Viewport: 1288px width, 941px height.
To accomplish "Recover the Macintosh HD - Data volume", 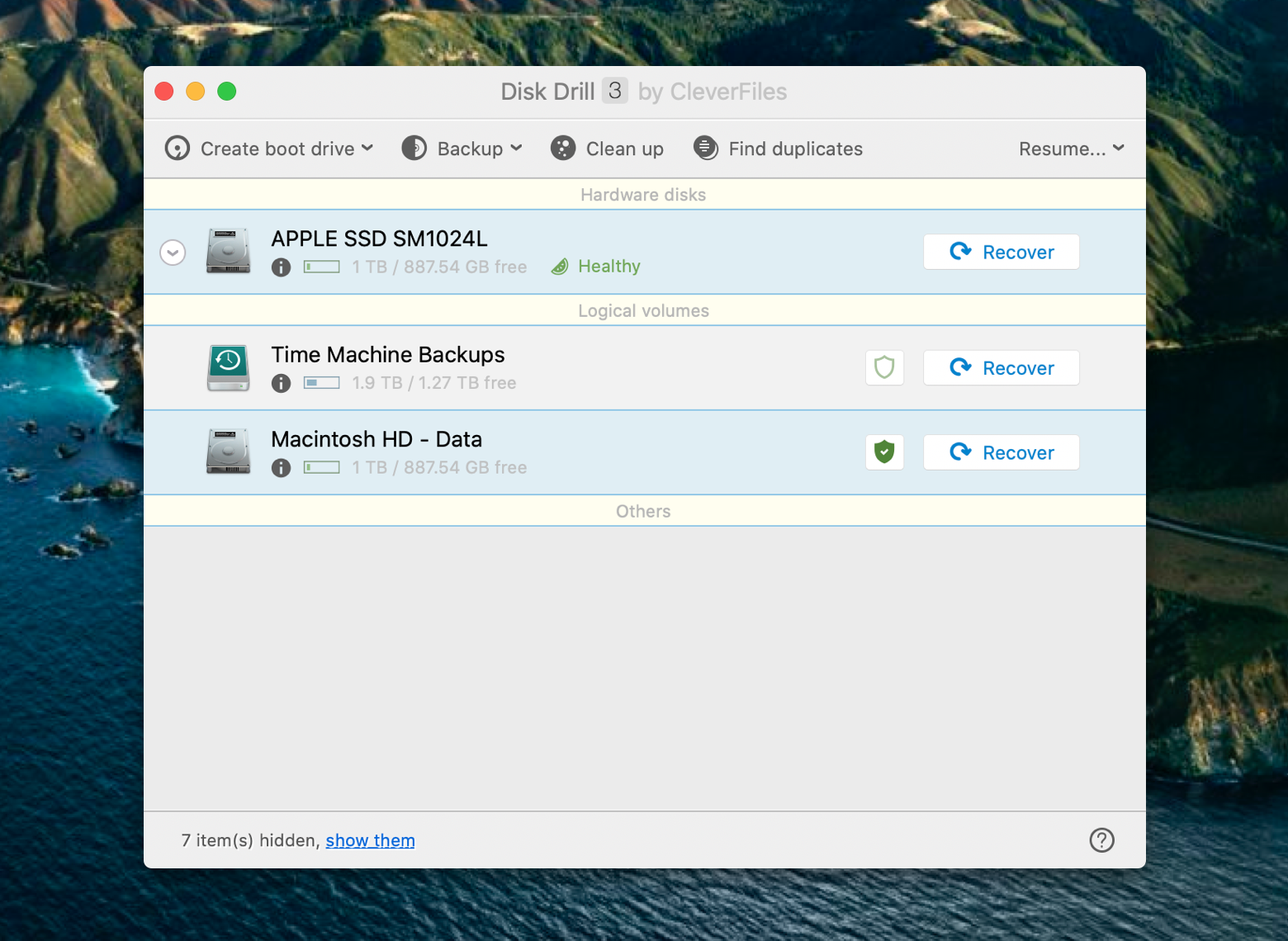I will tap(1001, 452).
